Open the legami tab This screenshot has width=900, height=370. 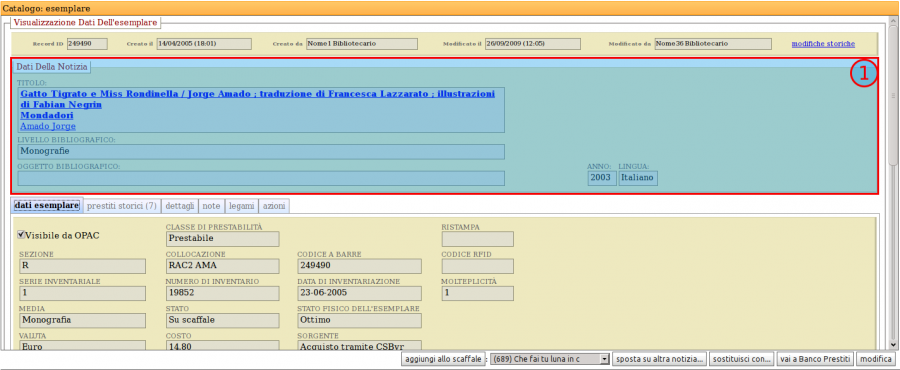tap(241, 205)
